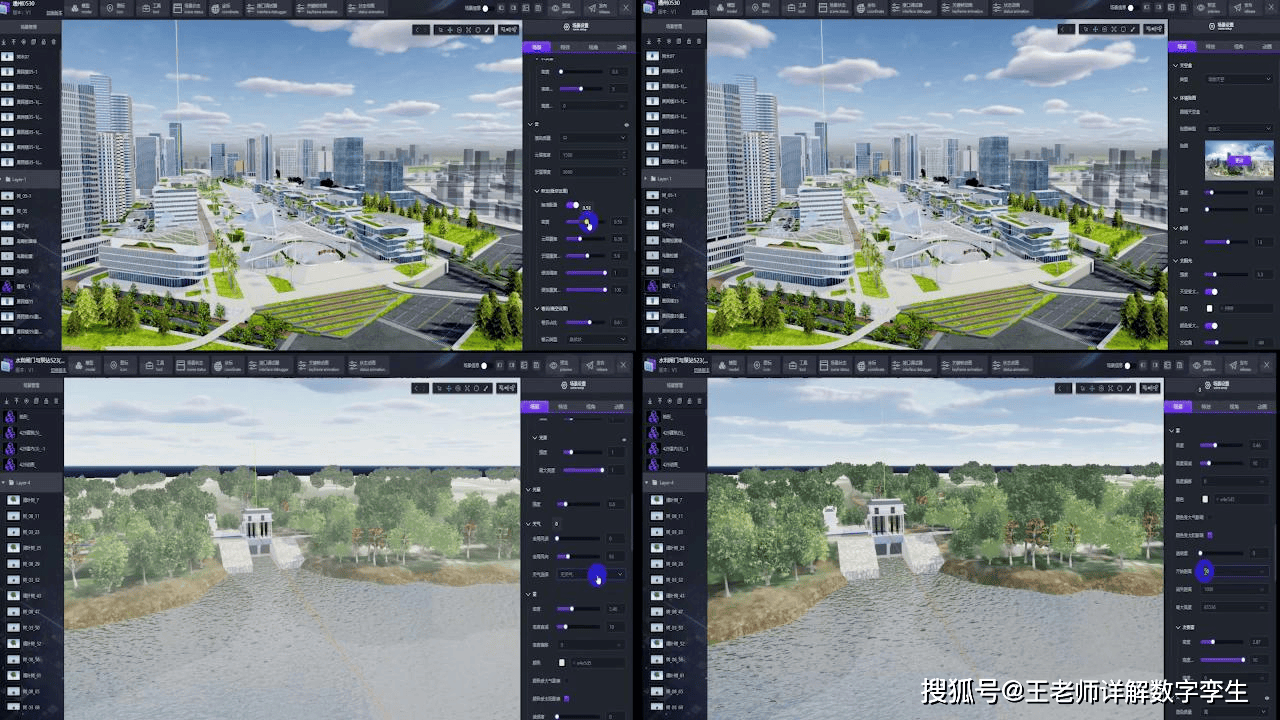The height and width of the screenshot is (720, 1280).
Task: Click the 场景状态 scene status icon in bottom-left window
Action: [190, 365]
